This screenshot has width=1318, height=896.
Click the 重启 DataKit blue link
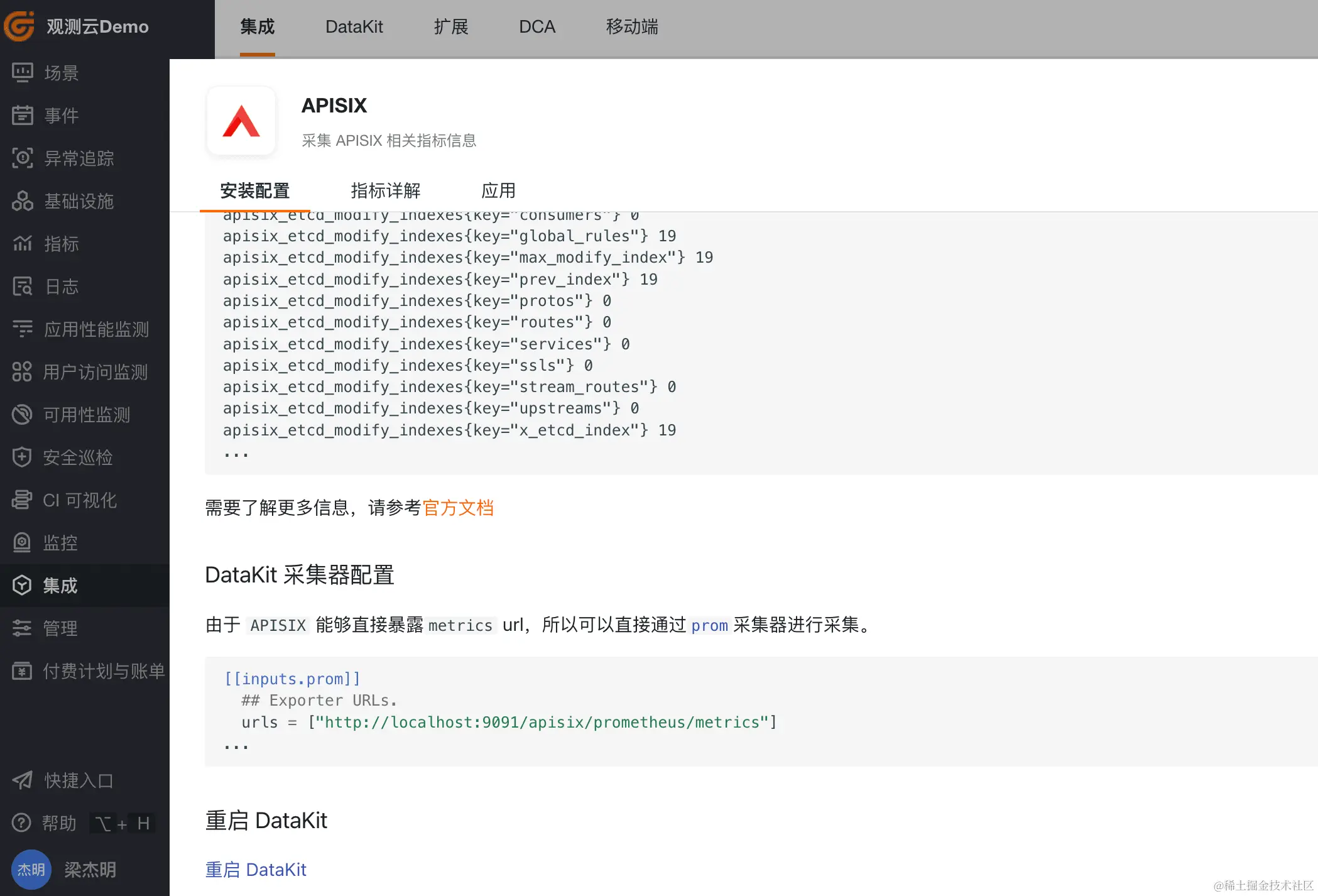click(256, 870)
